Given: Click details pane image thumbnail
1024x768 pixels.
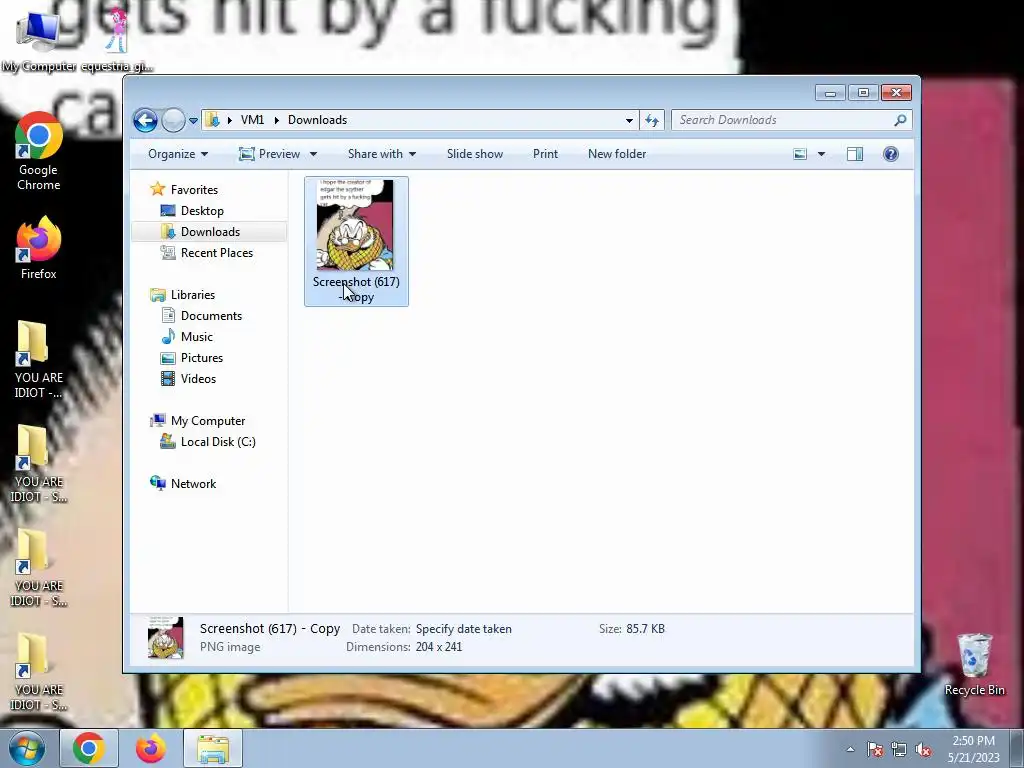Looking at the screenshot, I should click(165, 637).
